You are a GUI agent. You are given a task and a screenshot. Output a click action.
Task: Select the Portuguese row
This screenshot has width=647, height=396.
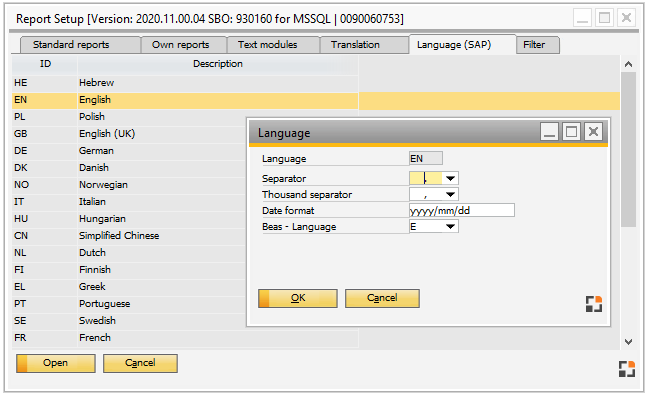[x=129, y=304]
